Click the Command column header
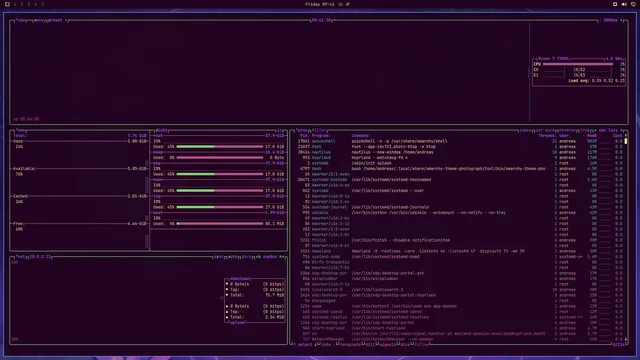Viewport: 640px width, 360px height. tap(361, 136)
